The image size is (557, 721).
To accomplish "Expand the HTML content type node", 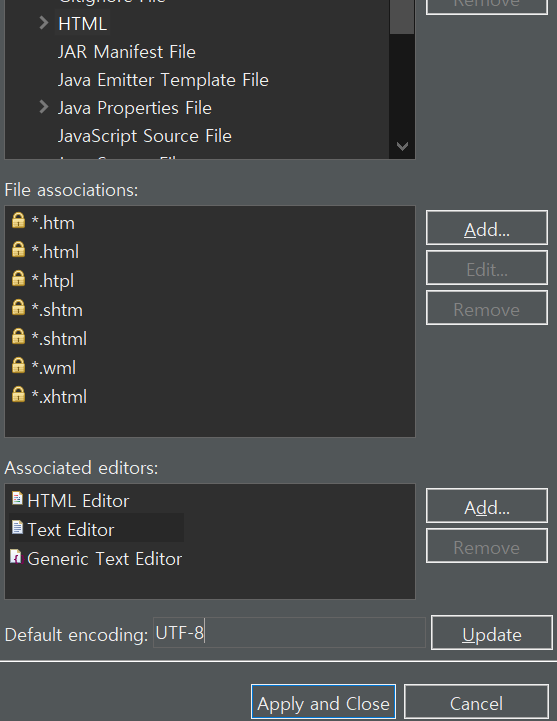I will point(44,23).
